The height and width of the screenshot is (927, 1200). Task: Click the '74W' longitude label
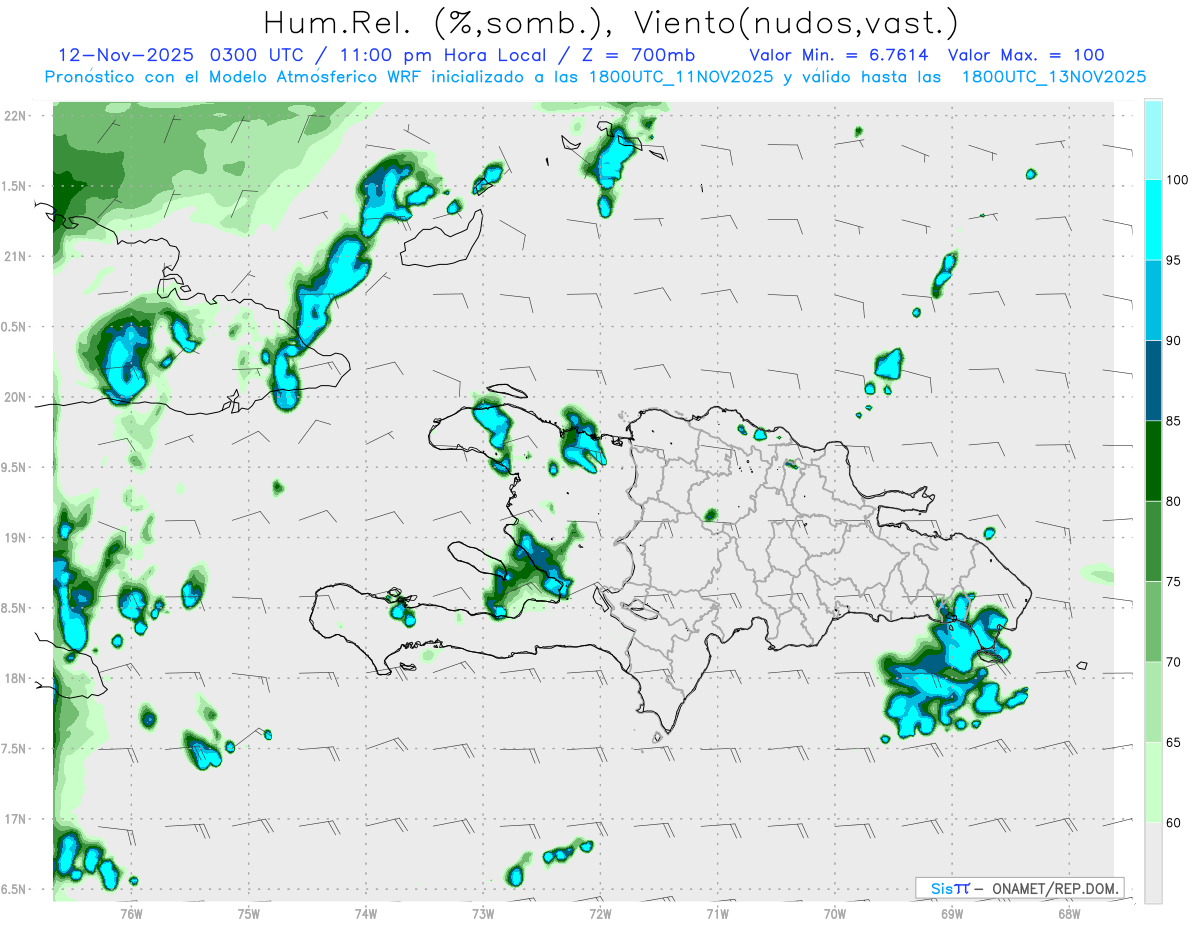tap(365, 912)
